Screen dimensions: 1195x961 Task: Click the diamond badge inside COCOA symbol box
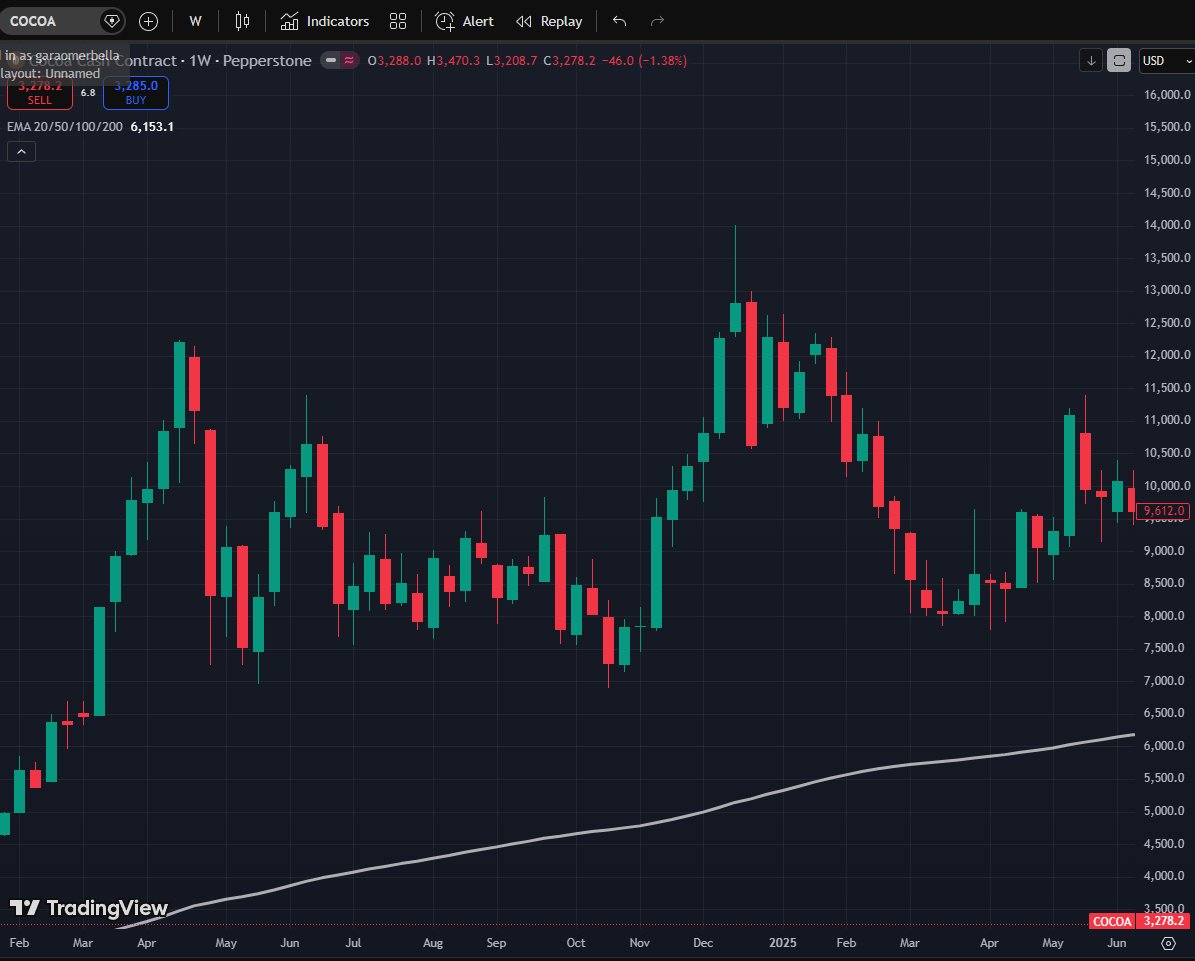point(112,21)
